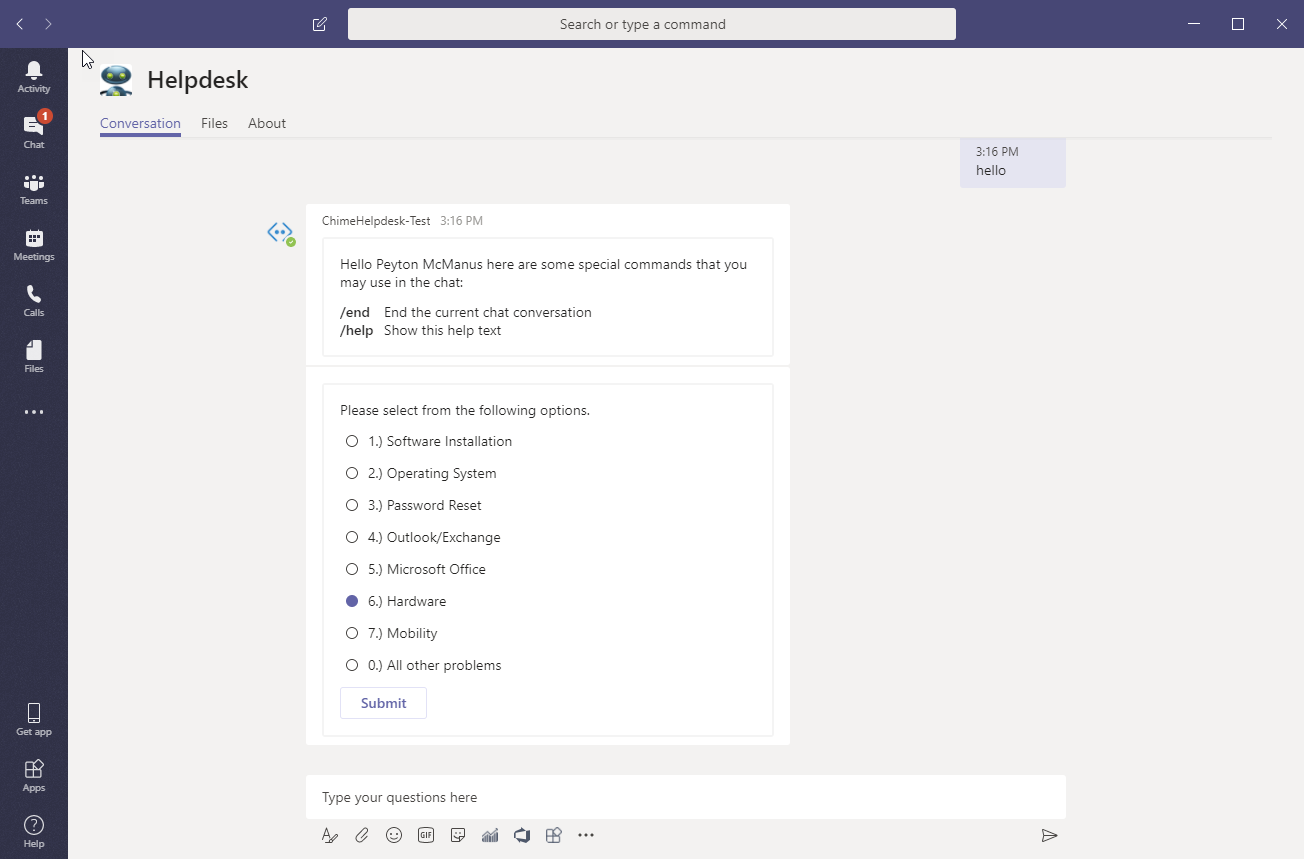The height and width of the screenshot is (859, 1304).
Task: Switch to the Files tab
Action: pyautogui.click(x=214, y=123)
